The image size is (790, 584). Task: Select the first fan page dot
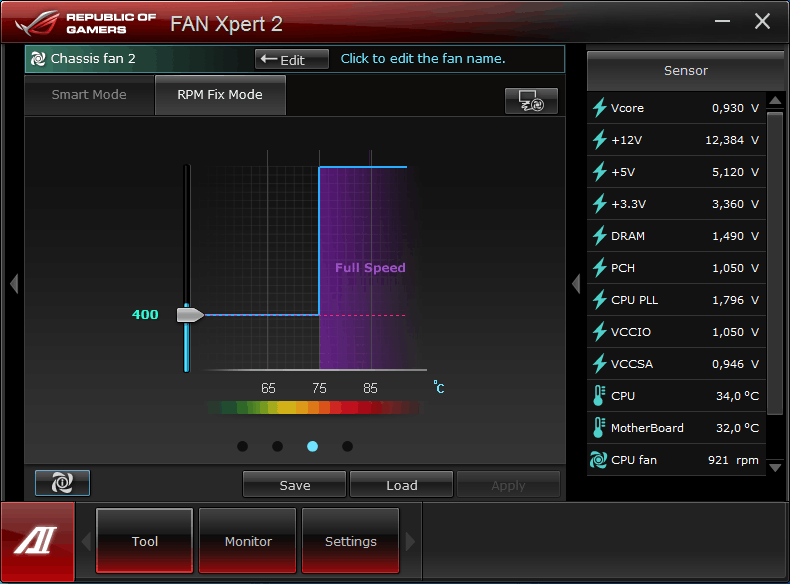[x=242, y=446]
